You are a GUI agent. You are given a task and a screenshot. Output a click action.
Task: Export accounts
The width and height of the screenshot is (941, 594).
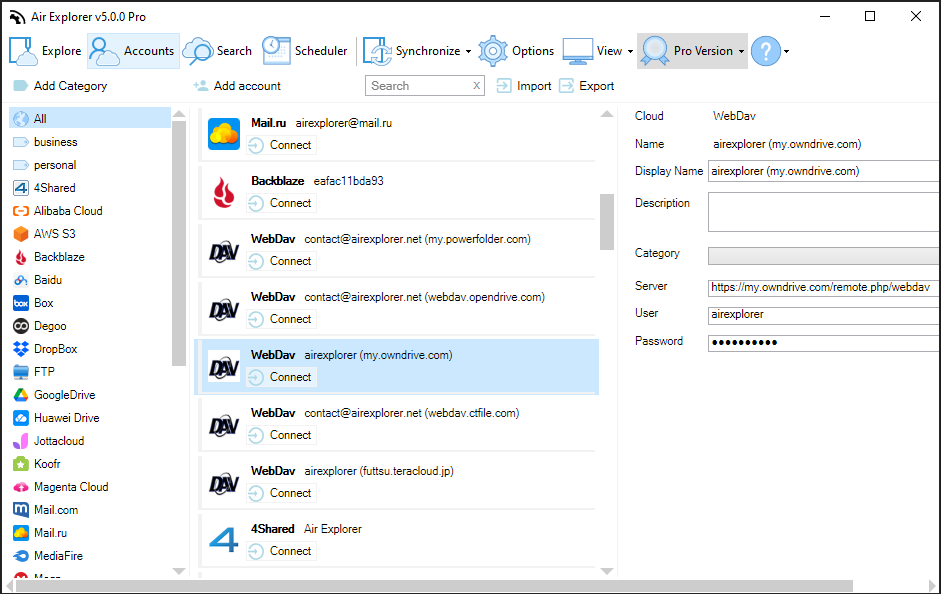point(586,86)
